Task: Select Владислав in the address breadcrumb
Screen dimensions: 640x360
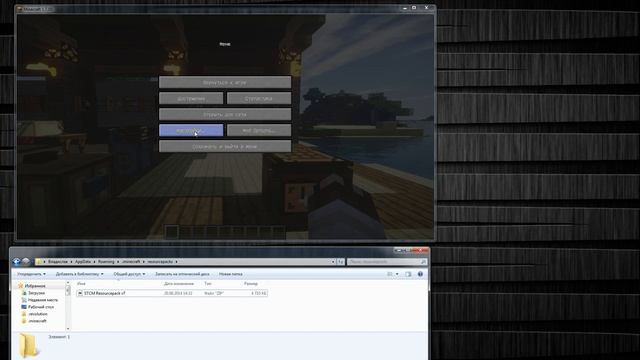Action: [58, 262]
